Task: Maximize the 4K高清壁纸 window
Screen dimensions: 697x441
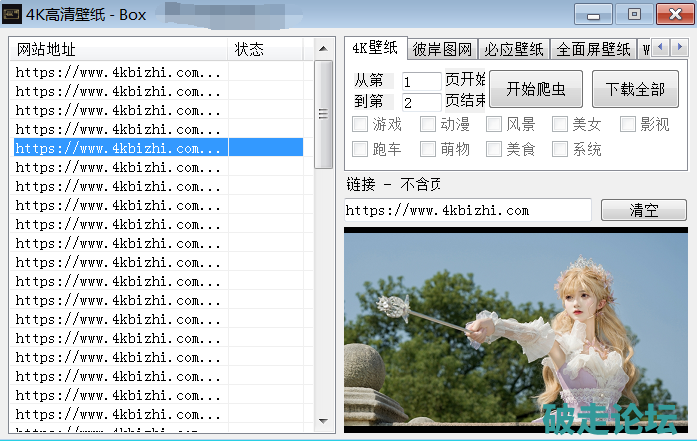Action: (x=632, y=14)
